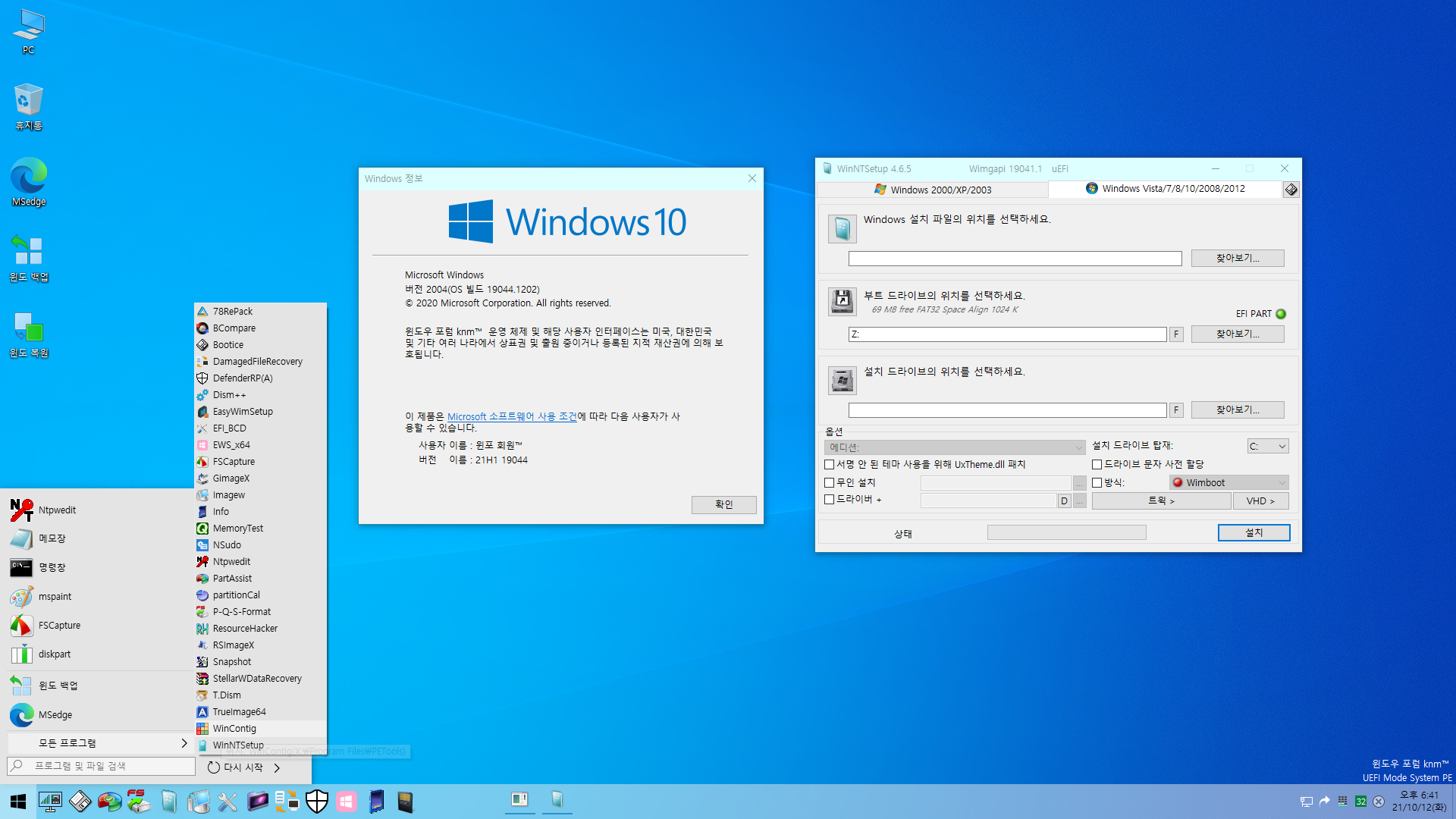The height and width of the screenshot is (819, 1456).
Task: Launch the pie-chart partition tool on the taskbar
Action: (x=109, y=802)
